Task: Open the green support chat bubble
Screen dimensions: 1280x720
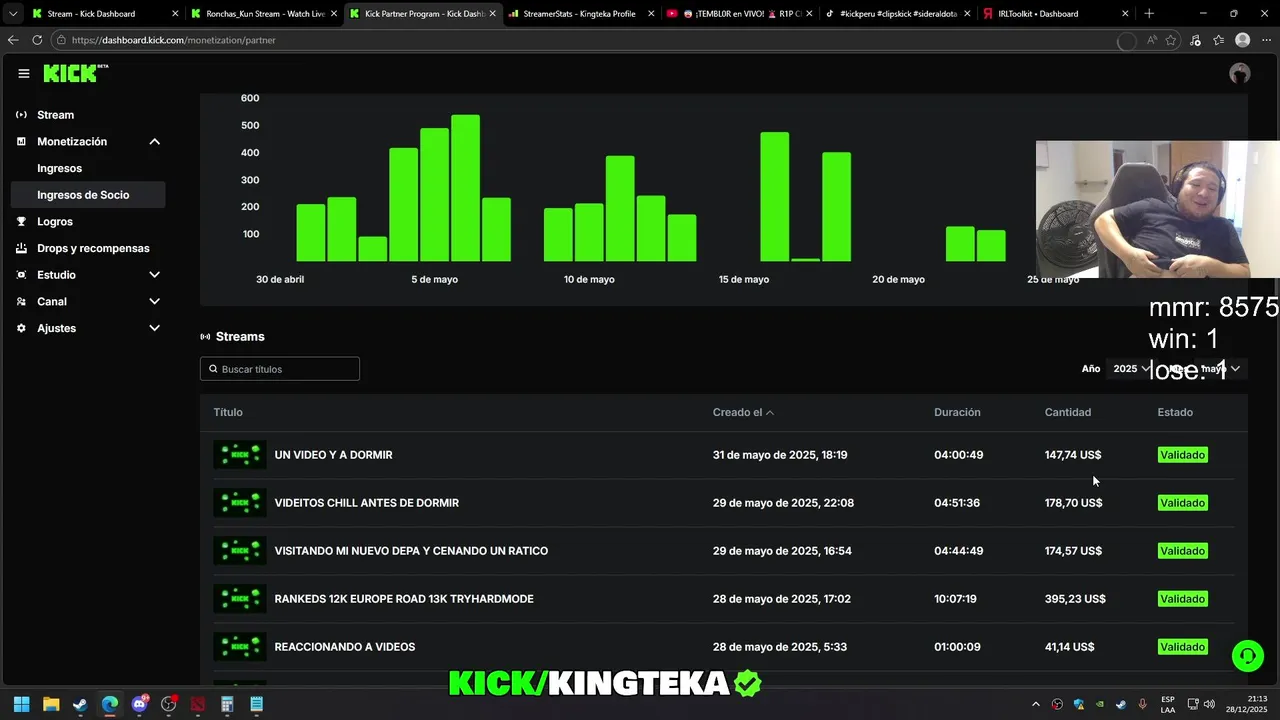Action: click(x=1247, y=656)
